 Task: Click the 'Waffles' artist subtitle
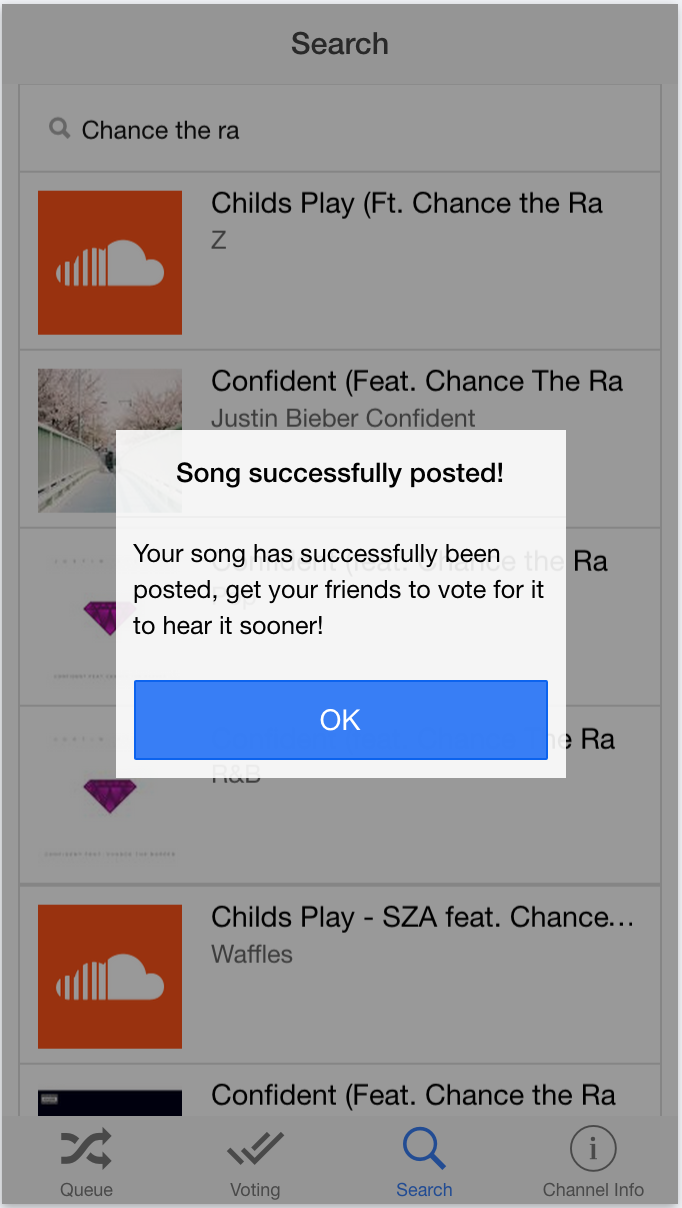coord(252,954)
